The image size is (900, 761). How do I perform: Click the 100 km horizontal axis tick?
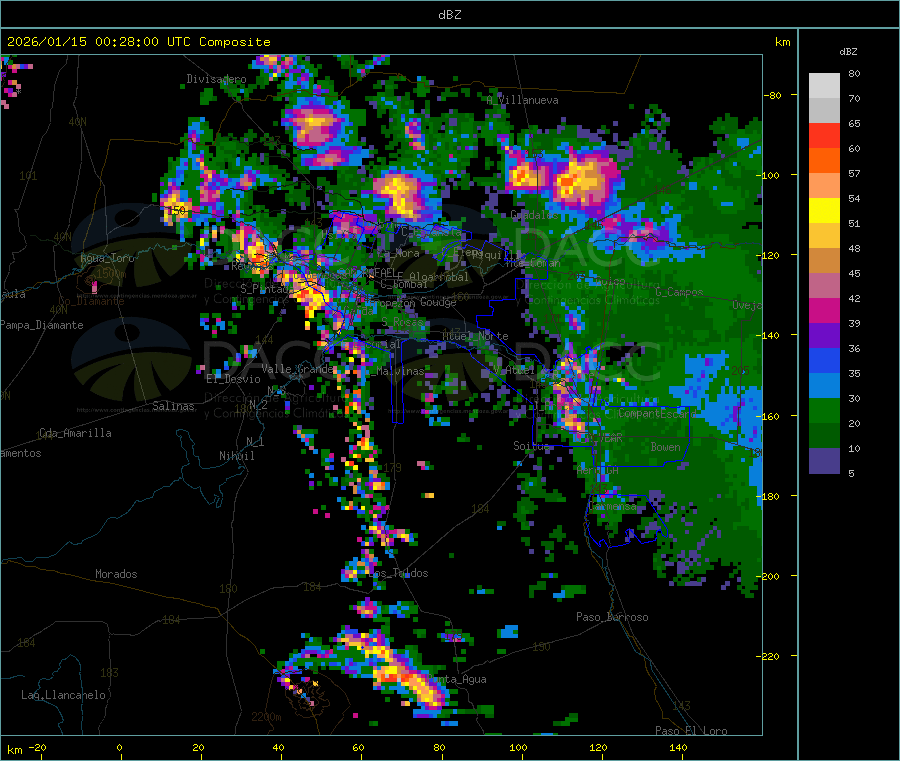coord(518,747)
